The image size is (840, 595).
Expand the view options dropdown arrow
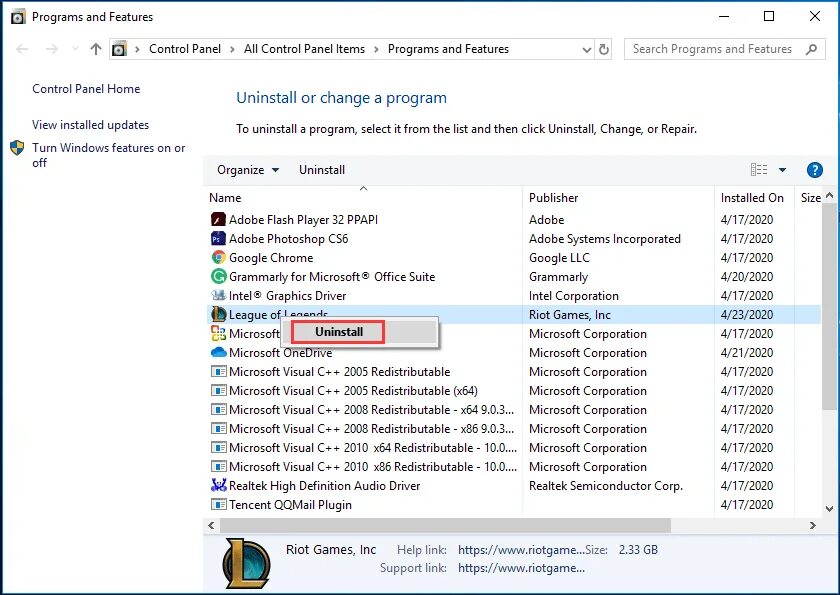click(782, 170)
